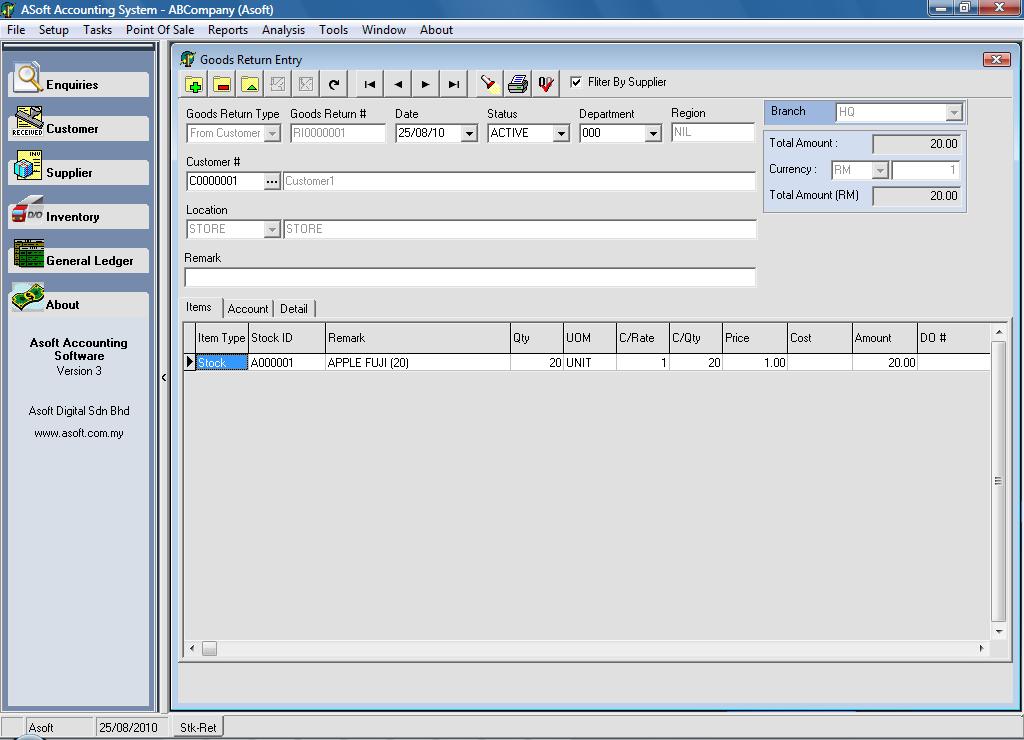Click the delete record folder icon

point(222,84)
